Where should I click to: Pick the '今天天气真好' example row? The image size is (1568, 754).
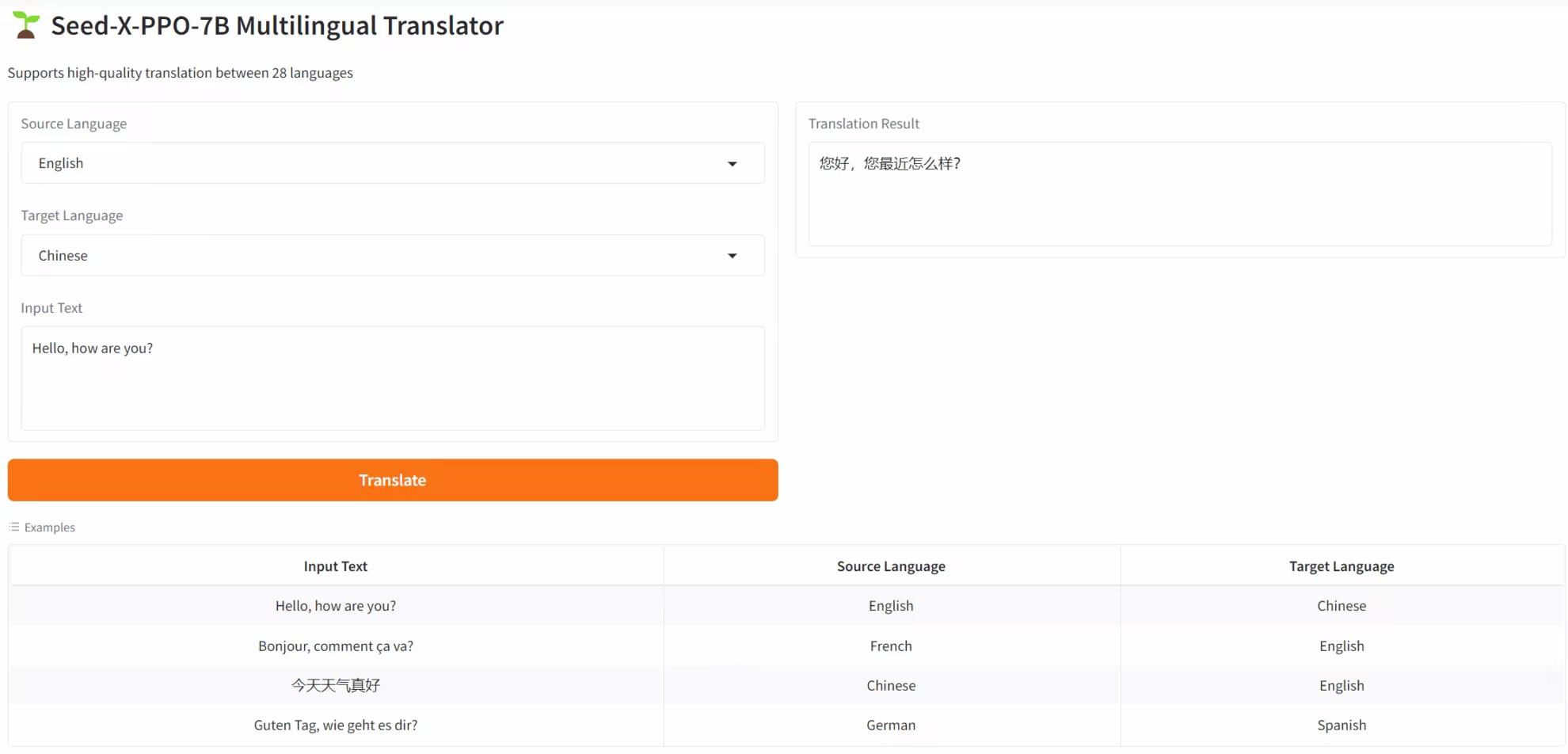click(336, 686)
